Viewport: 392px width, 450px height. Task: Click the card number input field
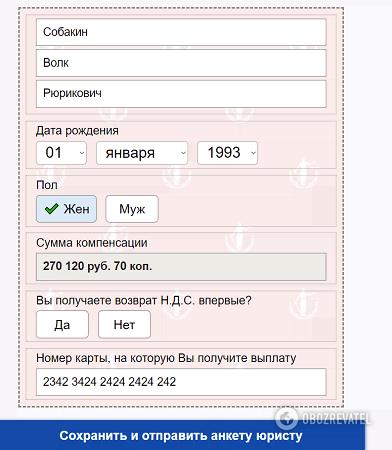click(x=181, y=382)
